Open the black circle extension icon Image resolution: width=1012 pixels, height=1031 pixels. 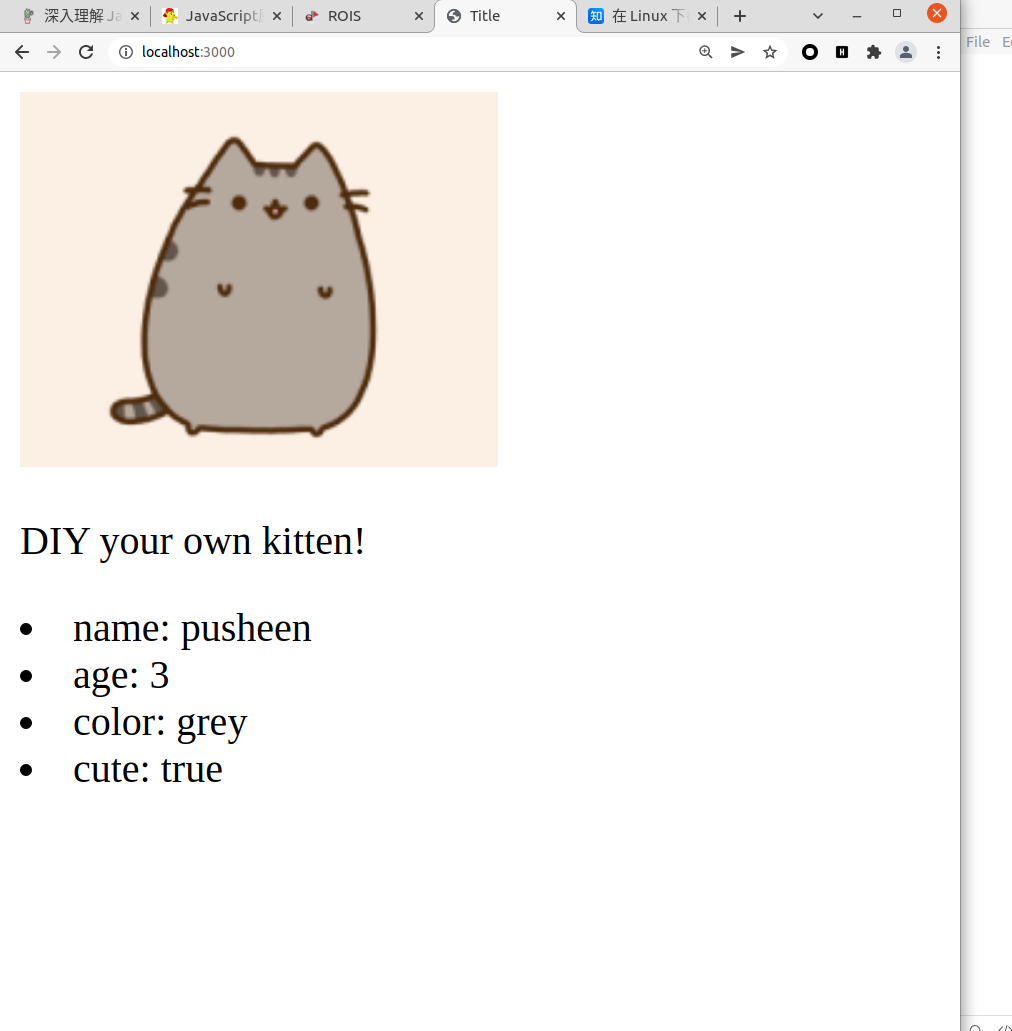809,52
